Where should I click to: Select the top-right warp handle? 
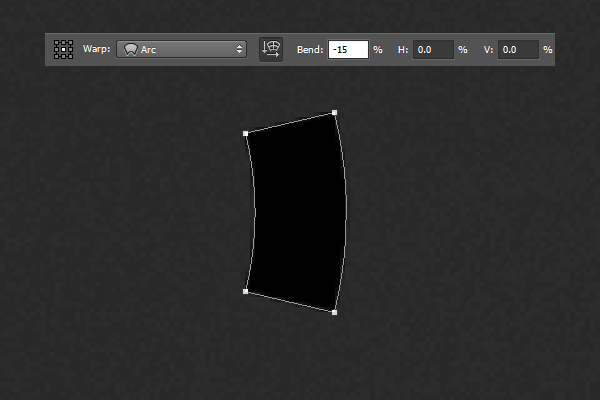pos(334,112)
